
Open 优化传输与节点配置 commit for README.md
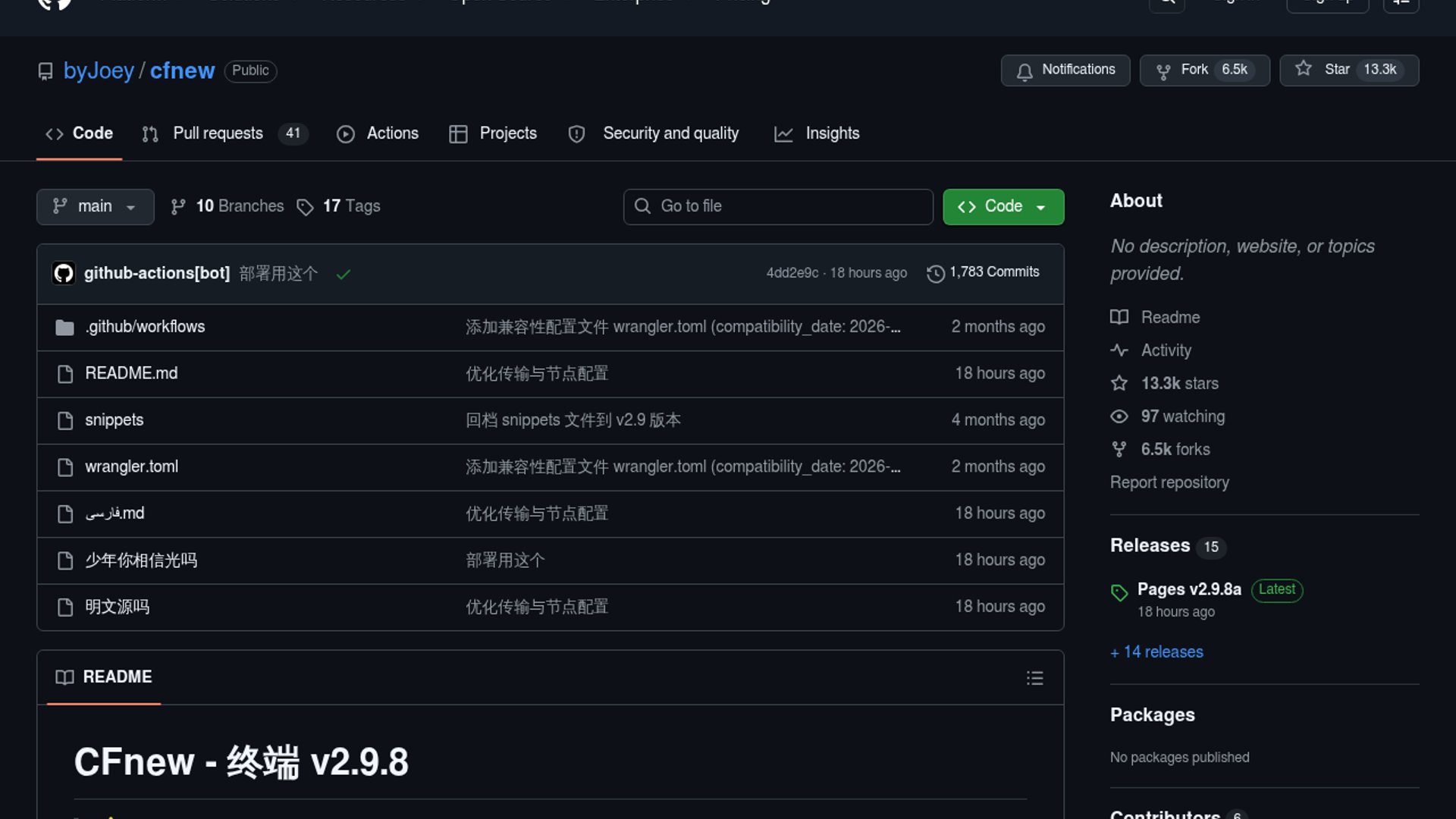(537, 373)
